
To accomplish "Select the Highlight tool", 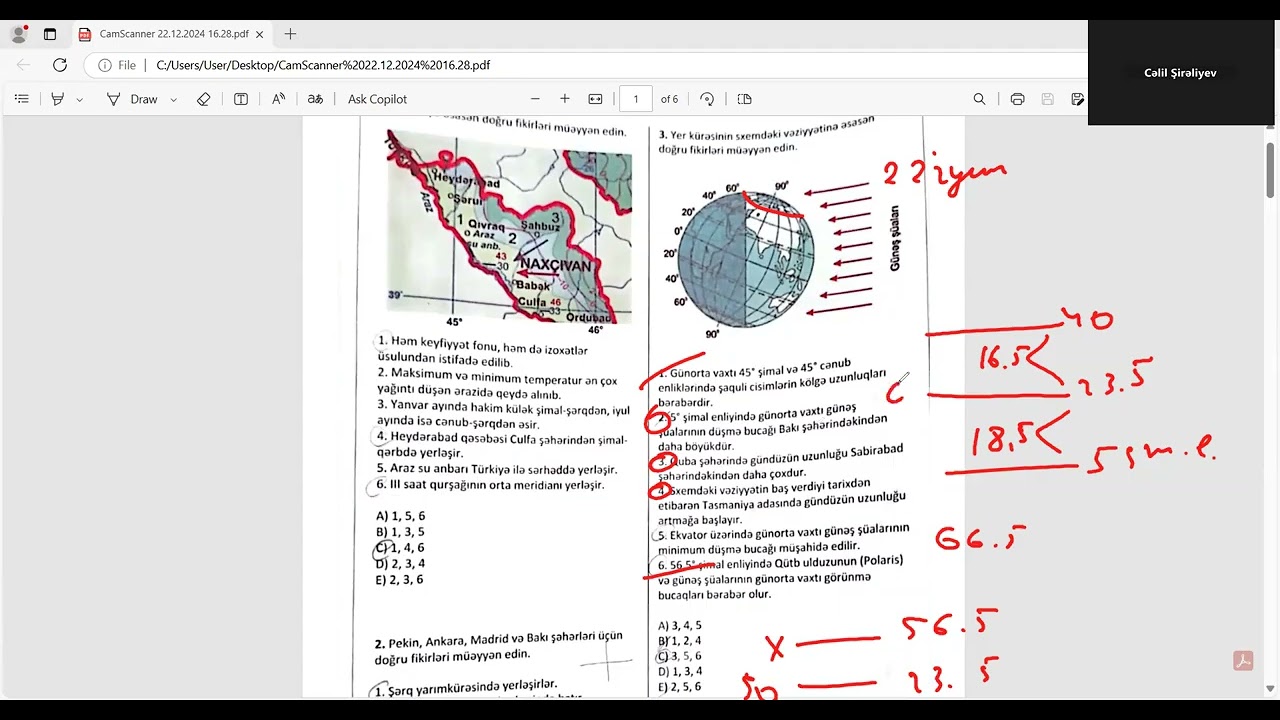I will [x=58, y=99].
